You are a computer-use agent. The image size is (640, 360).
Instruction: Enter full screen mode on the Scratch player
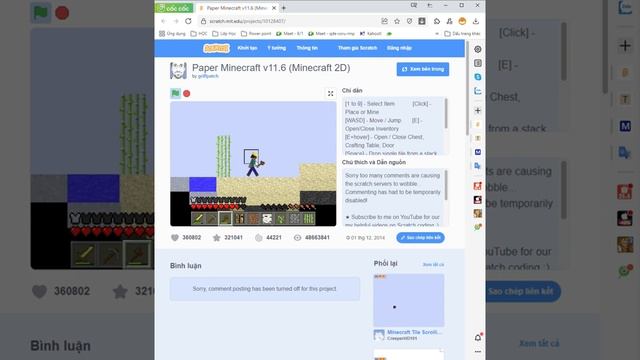[x=331, y=93]
